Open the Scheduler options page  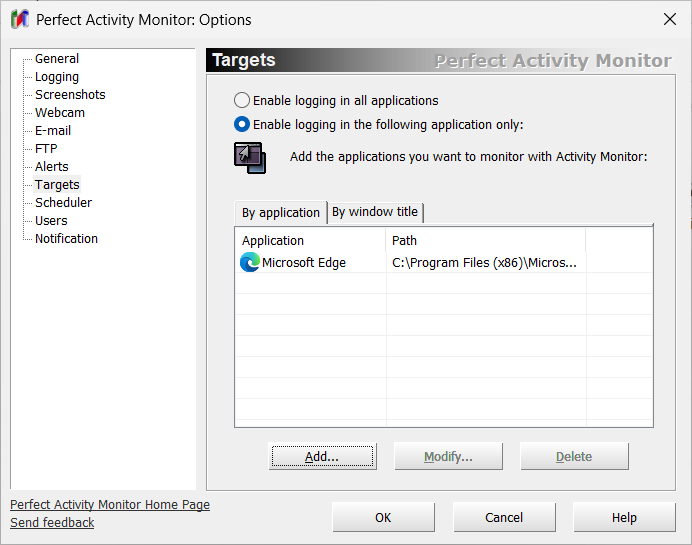pyautogui.click(x=63, y=203)
